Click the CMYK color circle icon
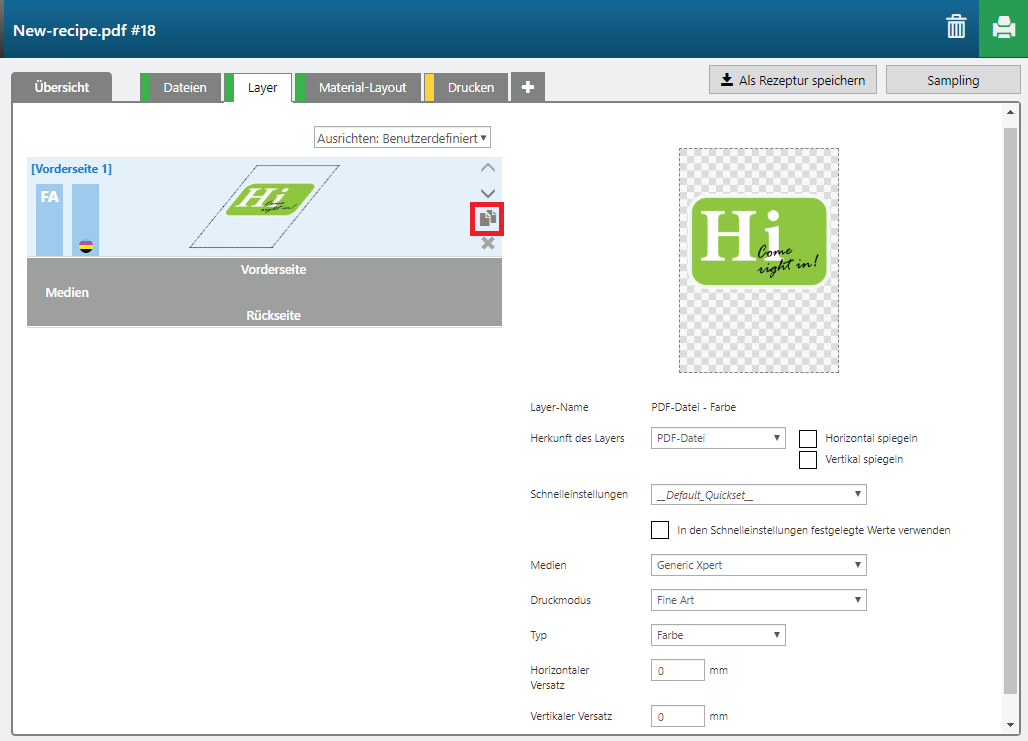Image resolution: width=1028 pixels, height=741 pixels. click(86, 246)
